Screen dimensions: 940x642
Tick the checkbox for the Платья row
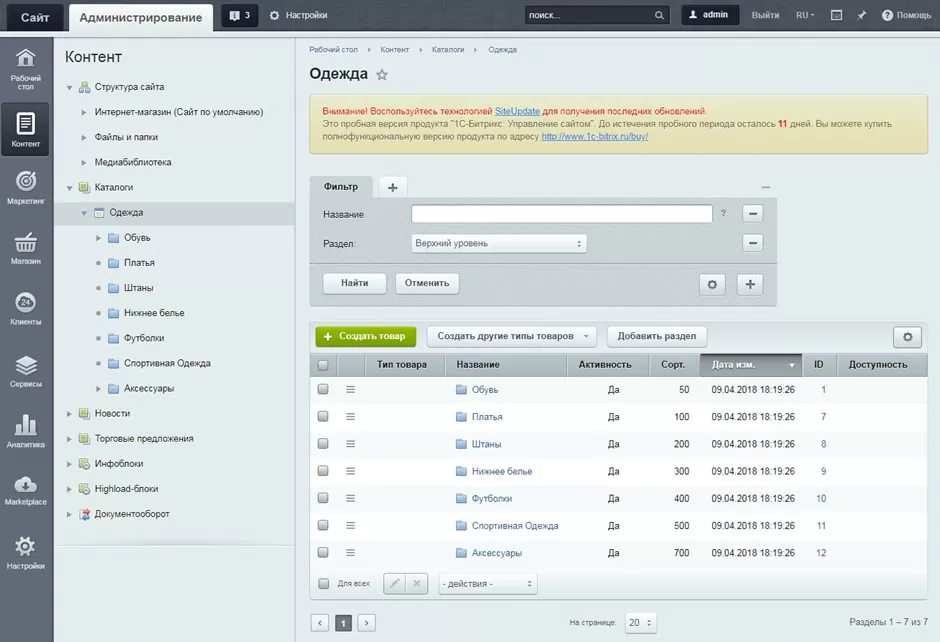click(x=323, y=417)
